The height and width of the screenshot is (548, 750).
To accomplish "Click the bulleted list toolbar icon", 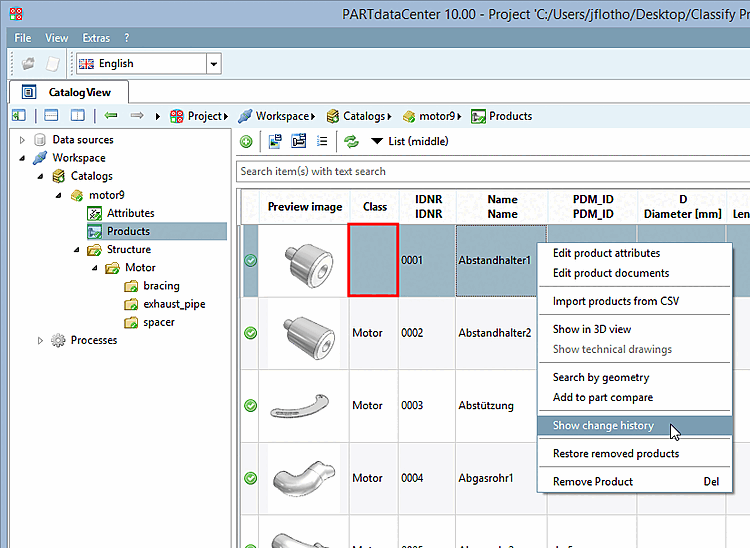I will coord(322,142).
